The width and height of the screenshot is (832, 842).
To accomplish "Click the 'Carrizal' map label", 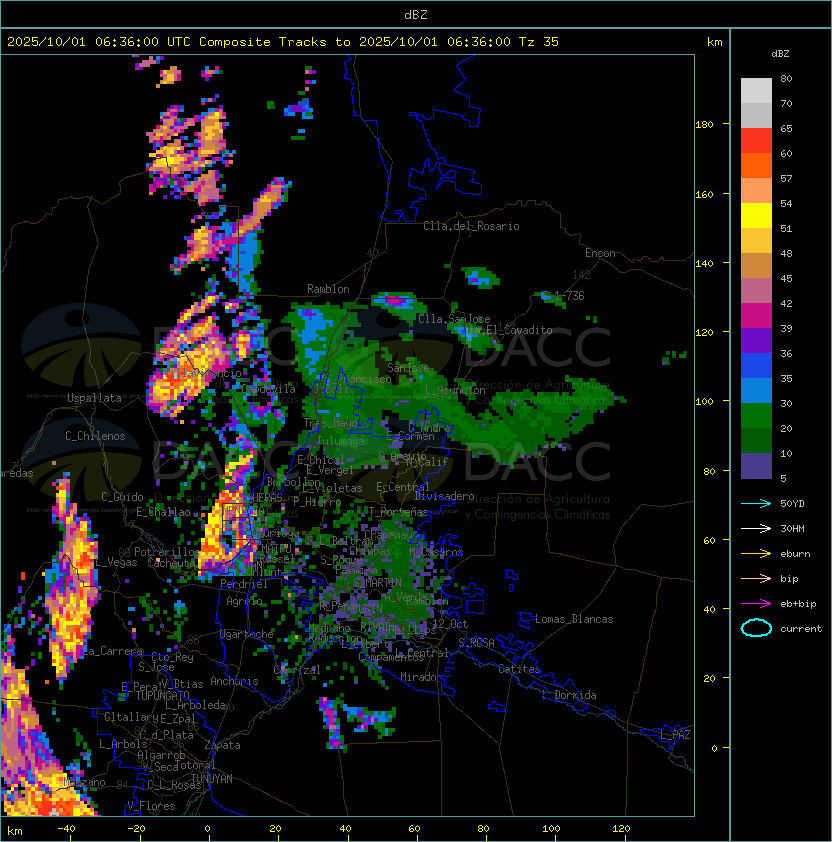I will click(297, 670).
